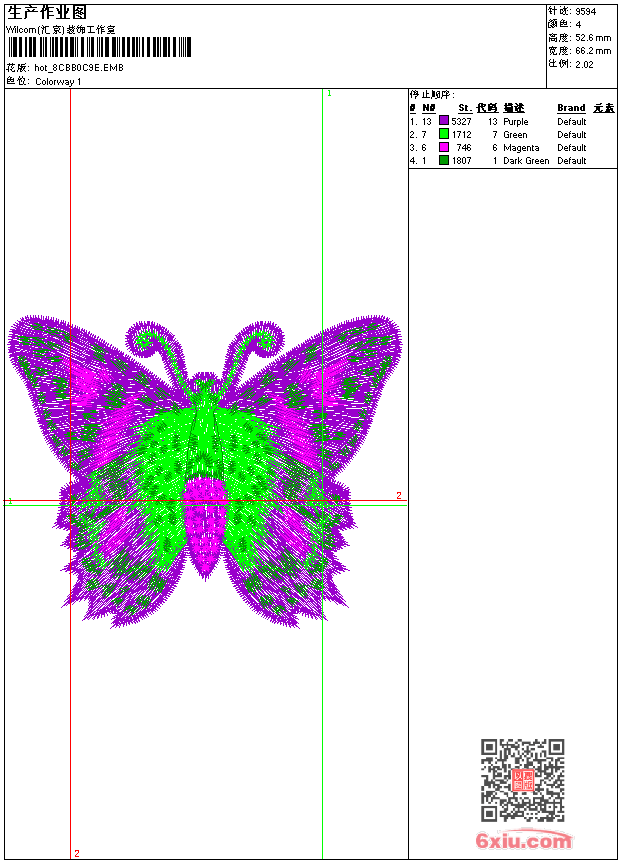
Task: Click the red seal in the QR code center
Action: (x=522, y=780)
